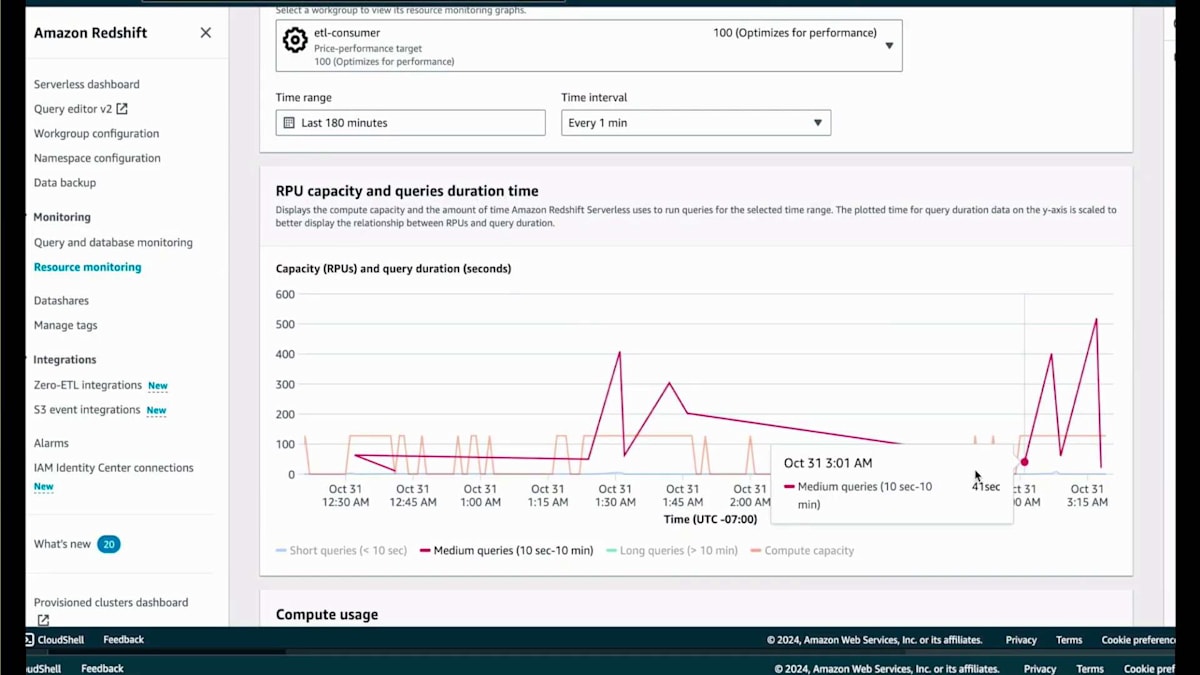Close the Amazon Redshift navigation panel
Screen dimensions: 1200x675
205,33
